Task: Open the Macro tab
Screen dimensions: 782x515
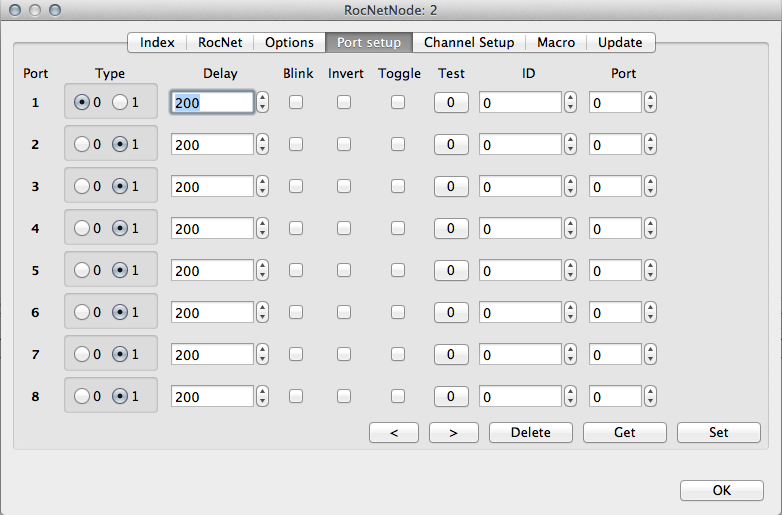Action: coord(556,42)
